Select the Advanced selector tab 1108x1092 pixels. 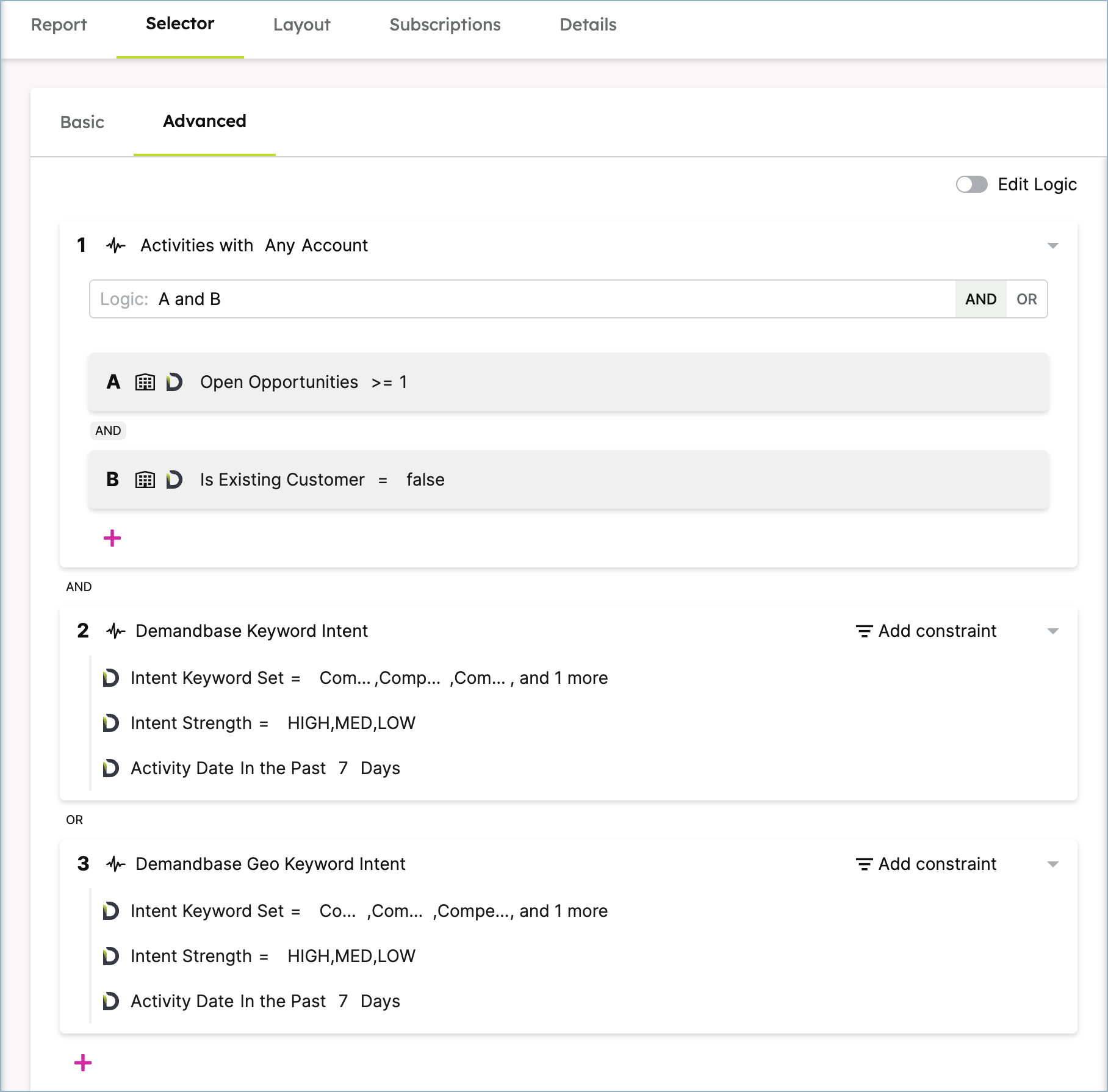tap(204, 121)
